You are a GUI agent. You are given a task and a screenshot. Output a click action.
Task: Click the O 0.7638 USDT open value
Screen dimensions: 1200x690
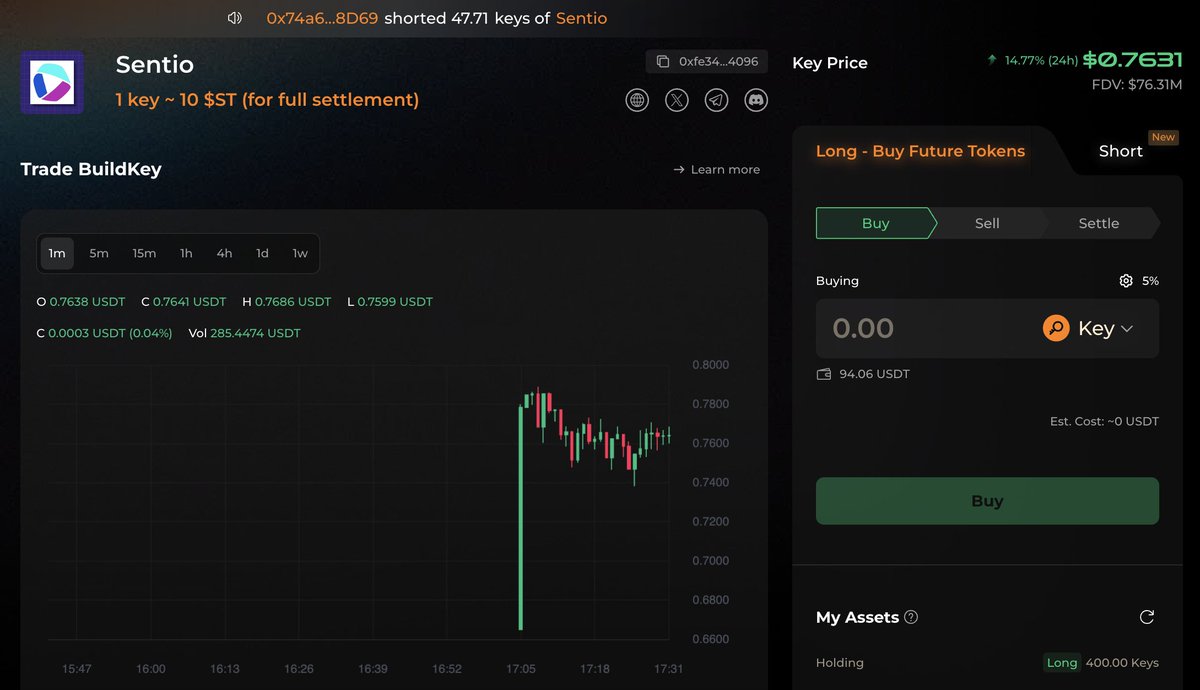click(x=81, y=301)
